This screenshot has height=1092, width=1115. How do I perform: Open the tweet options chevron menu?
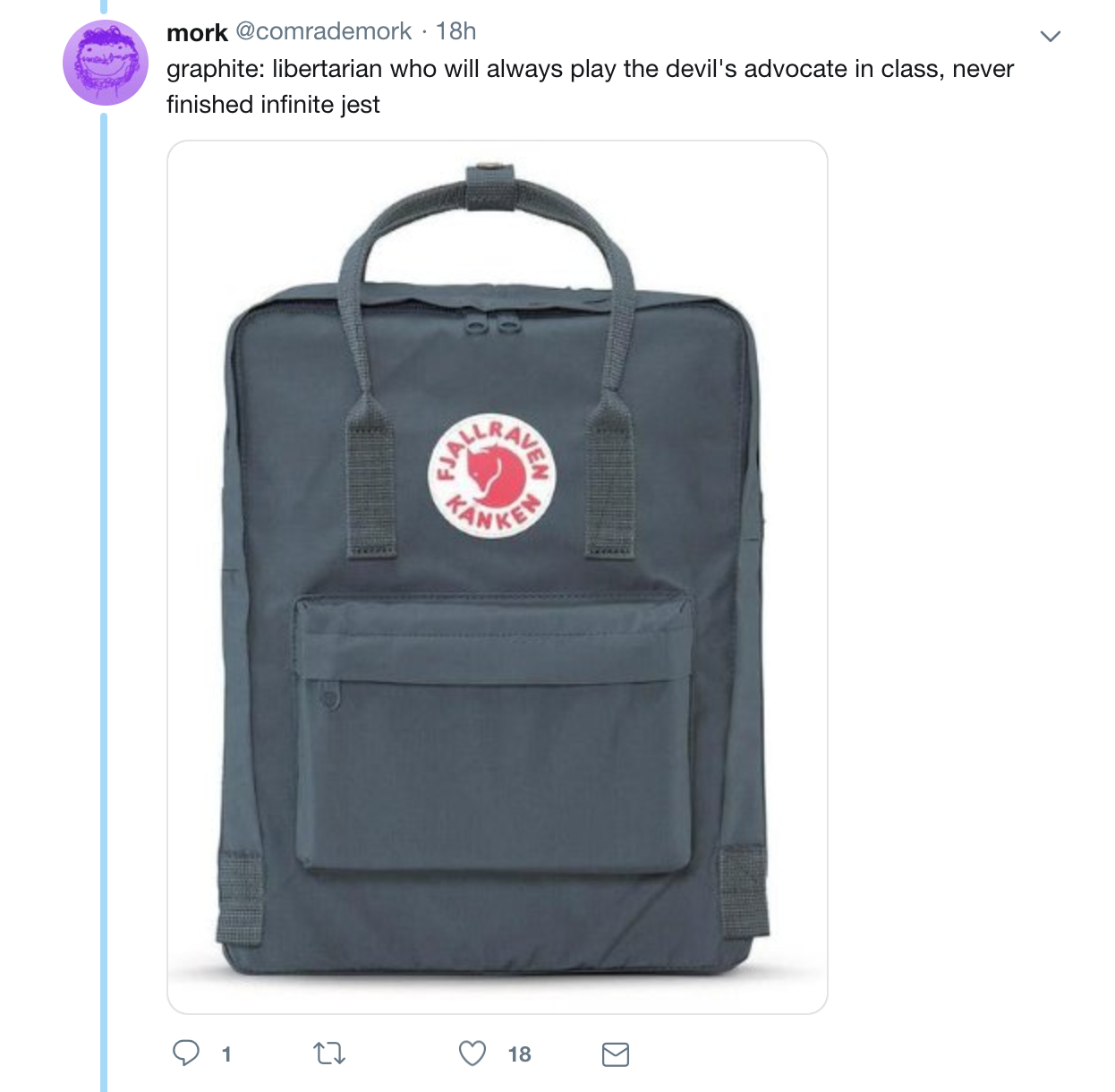1051,37
